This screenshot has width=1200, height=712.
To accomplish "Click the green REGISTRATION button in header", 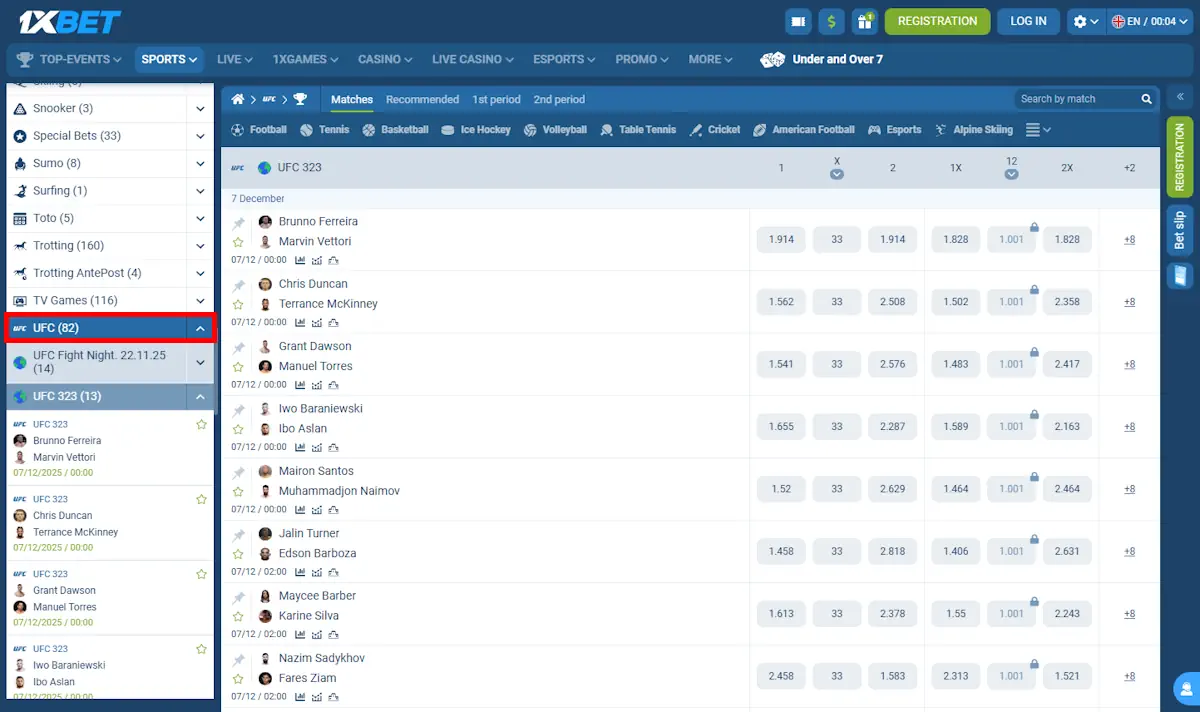I will [x=937, y=21].
